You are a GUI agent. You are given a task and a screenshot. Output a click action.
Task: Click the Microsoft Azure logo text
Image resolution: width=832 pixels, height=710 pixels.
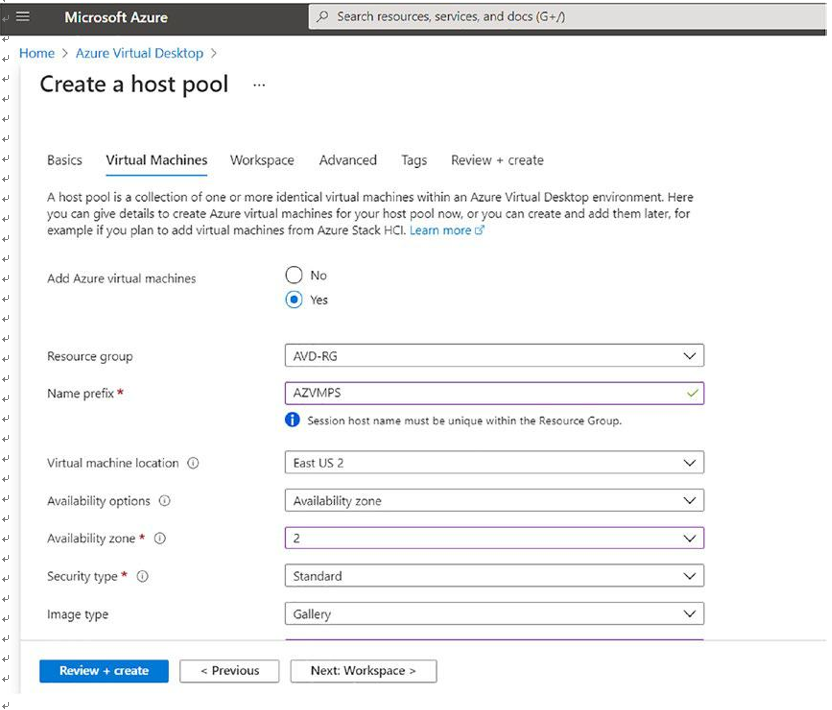click(116, 18)
